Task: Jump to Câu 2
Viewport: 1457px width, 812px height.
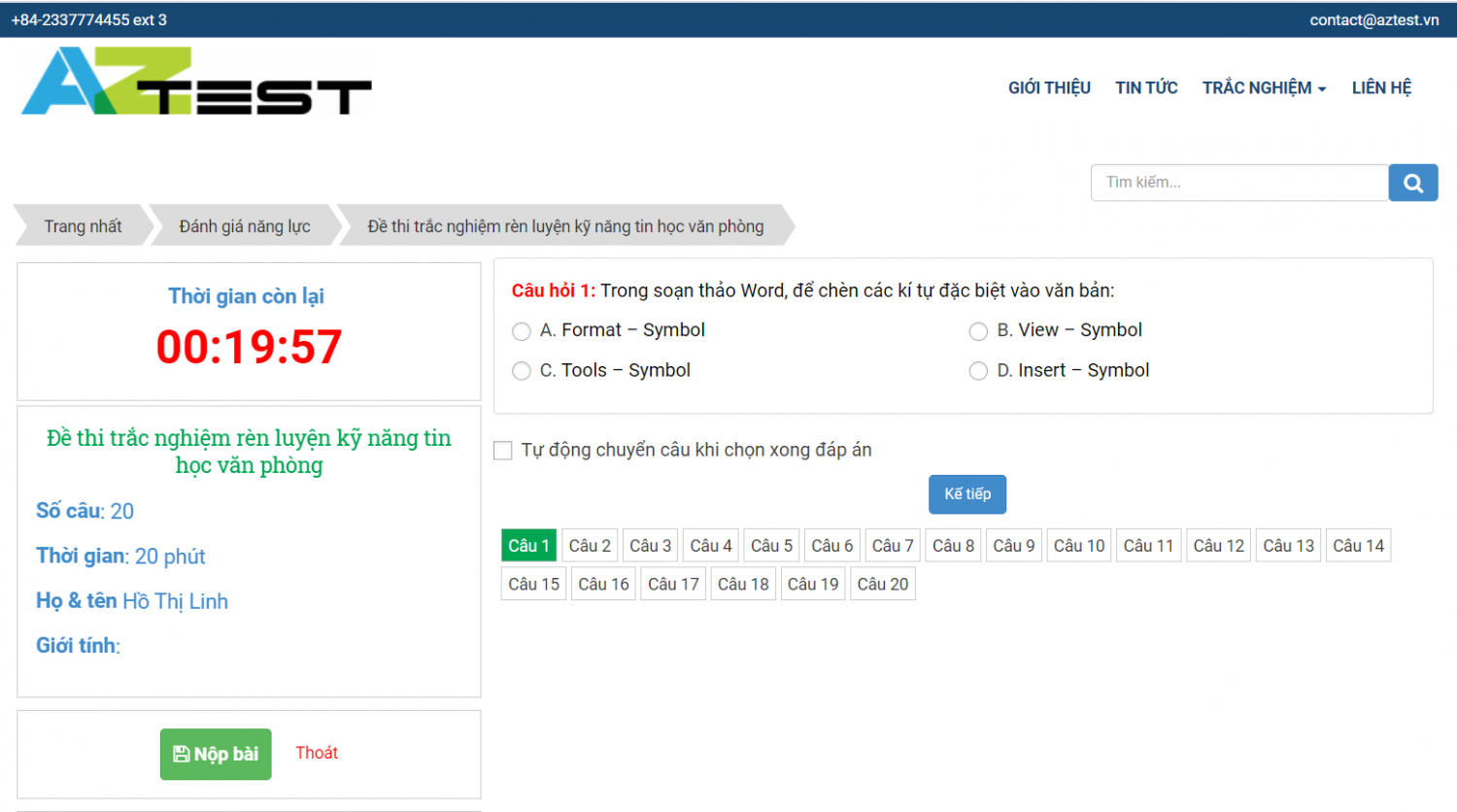Action: [x=590, y=546]
